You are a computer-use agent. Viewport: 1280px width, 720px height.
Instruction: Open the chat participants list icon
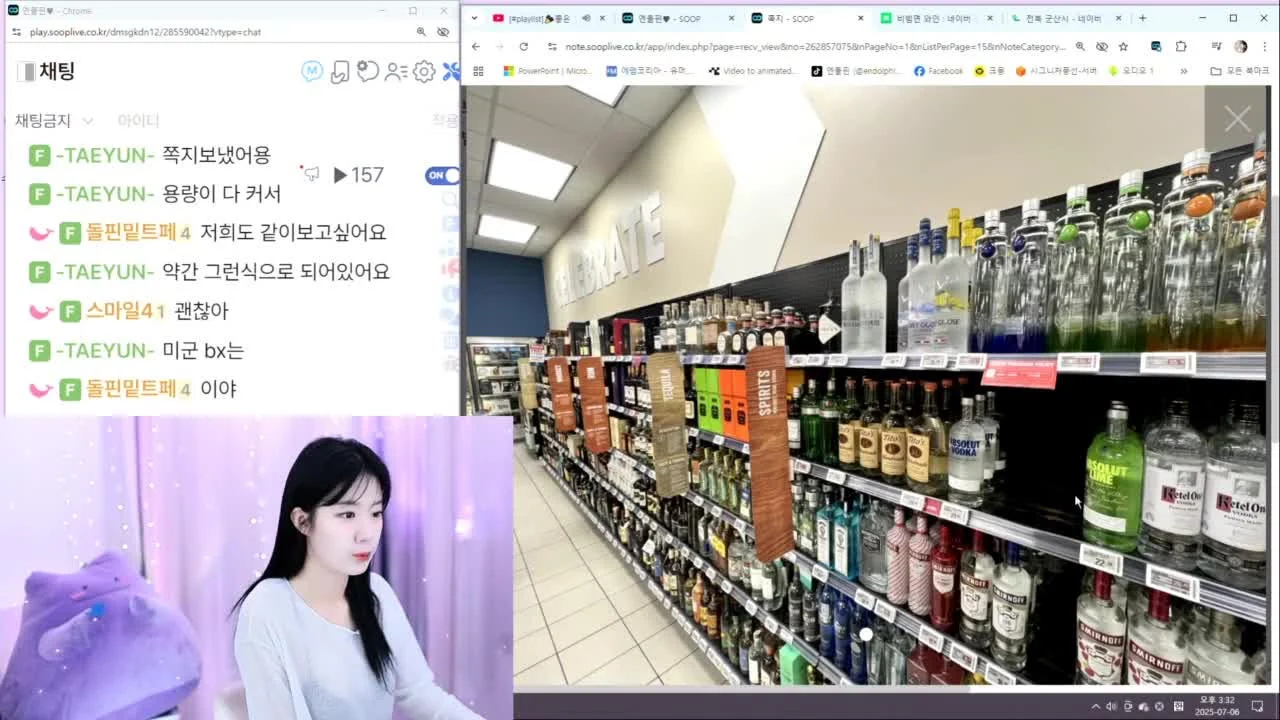[x=396, y=71]
